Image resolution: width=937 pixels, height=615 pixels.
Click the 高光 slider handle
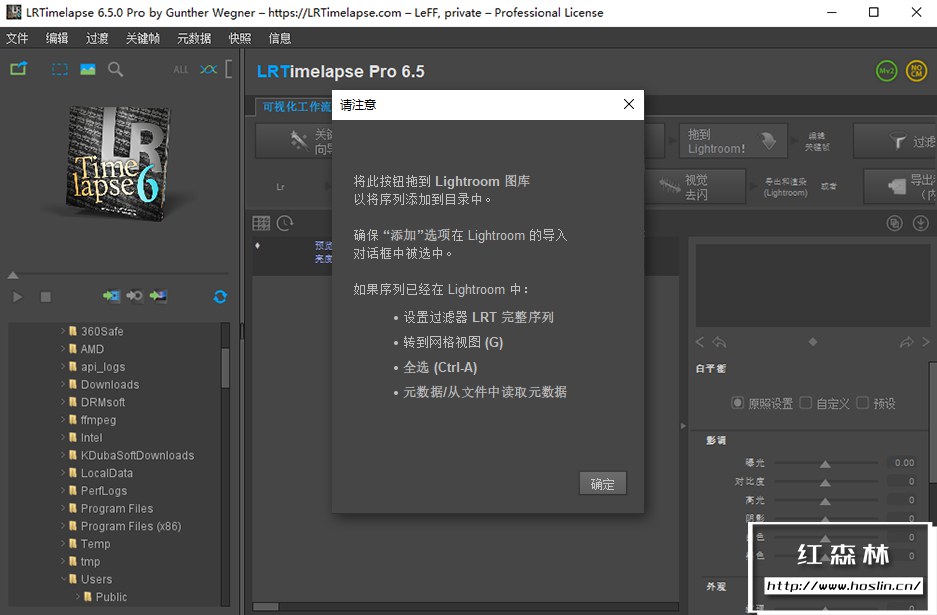click(x=825, y=501)
